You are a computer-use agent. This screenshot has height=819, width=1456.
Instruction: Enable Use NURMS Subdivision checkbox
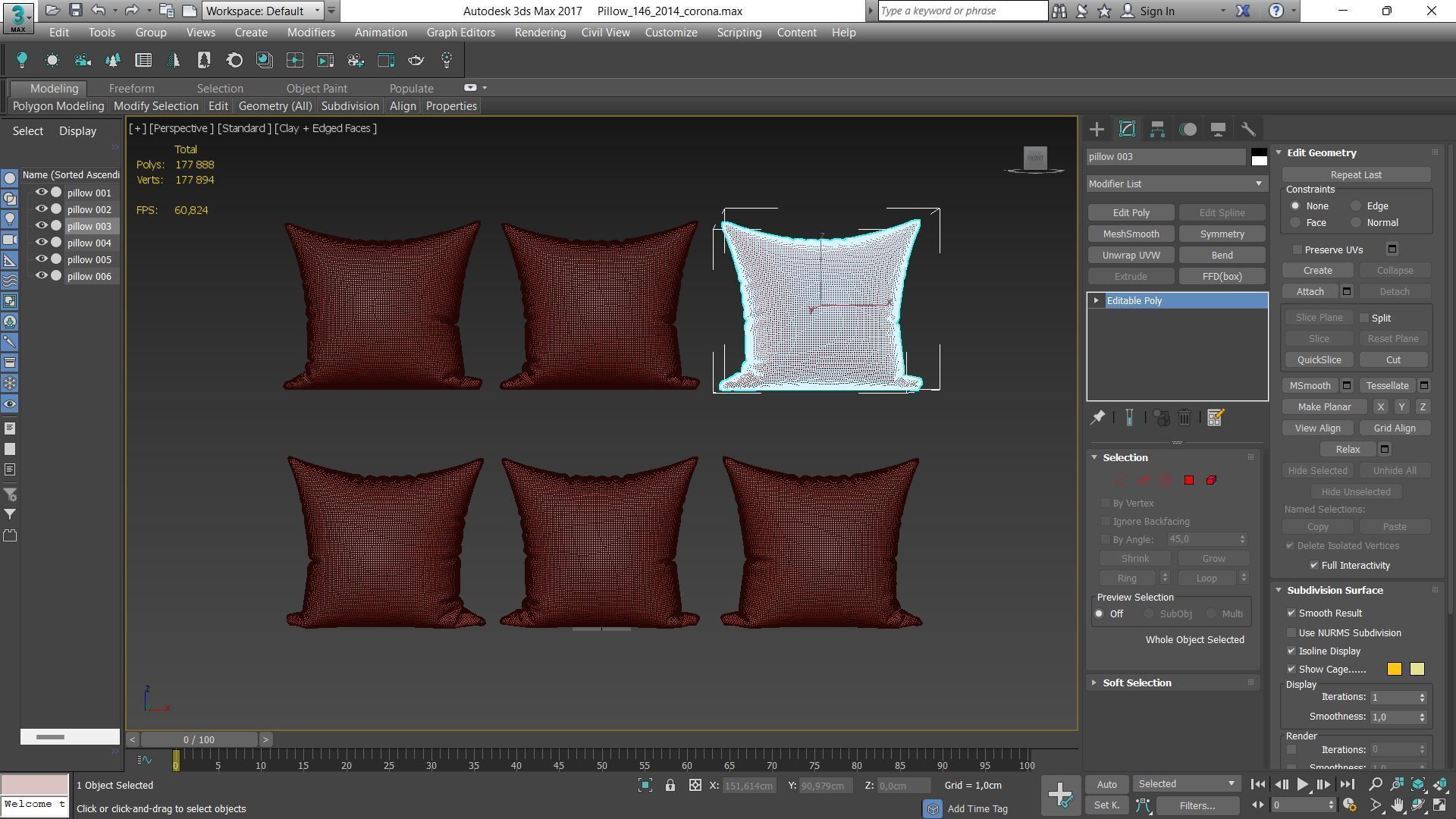1291,632
